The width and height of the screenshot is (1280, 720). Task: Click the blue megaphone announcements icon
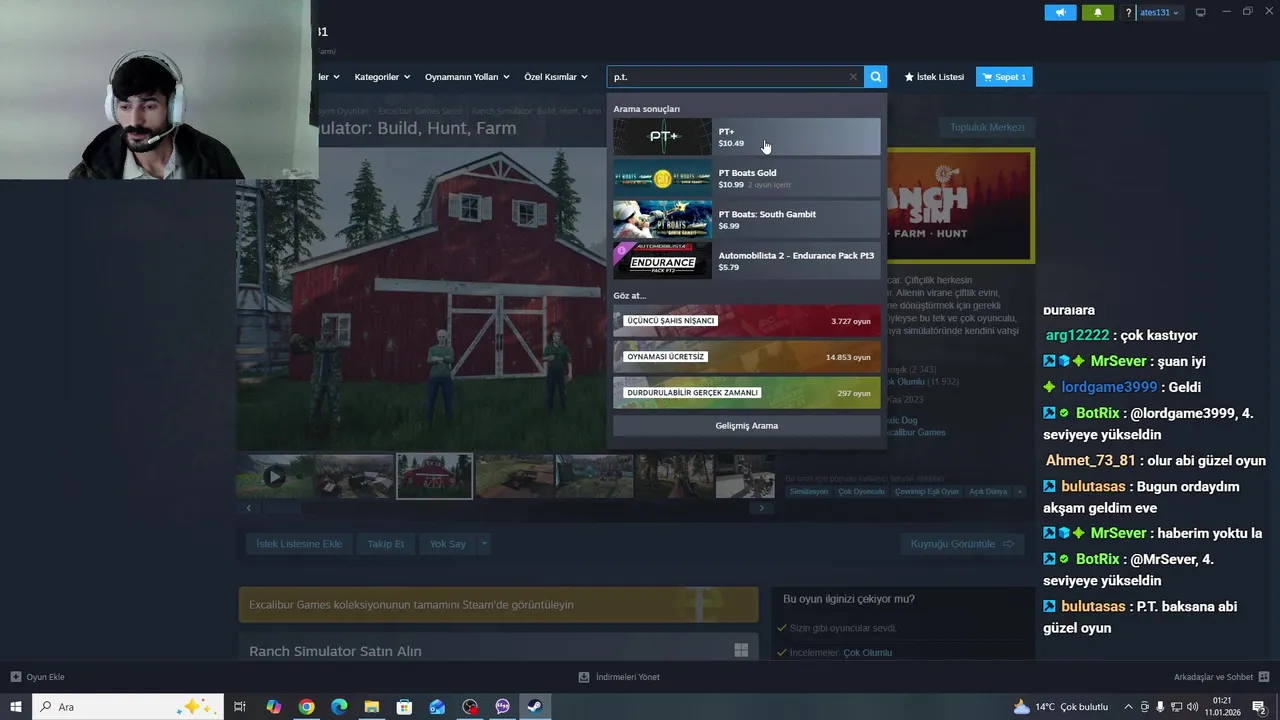(x=1060, y=13)
